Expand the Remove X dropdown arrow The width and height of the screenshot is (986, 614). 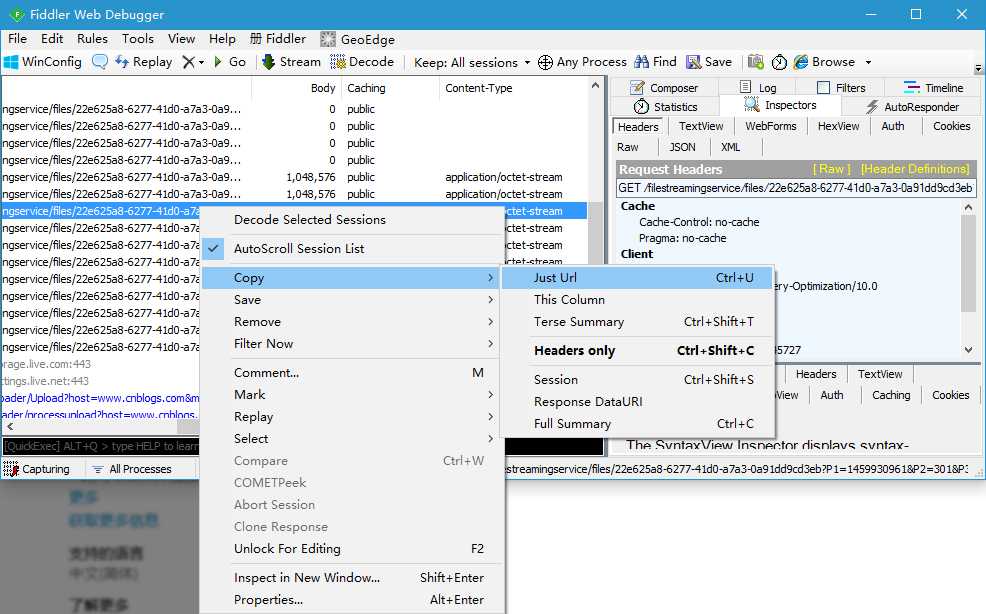point(201,62)
